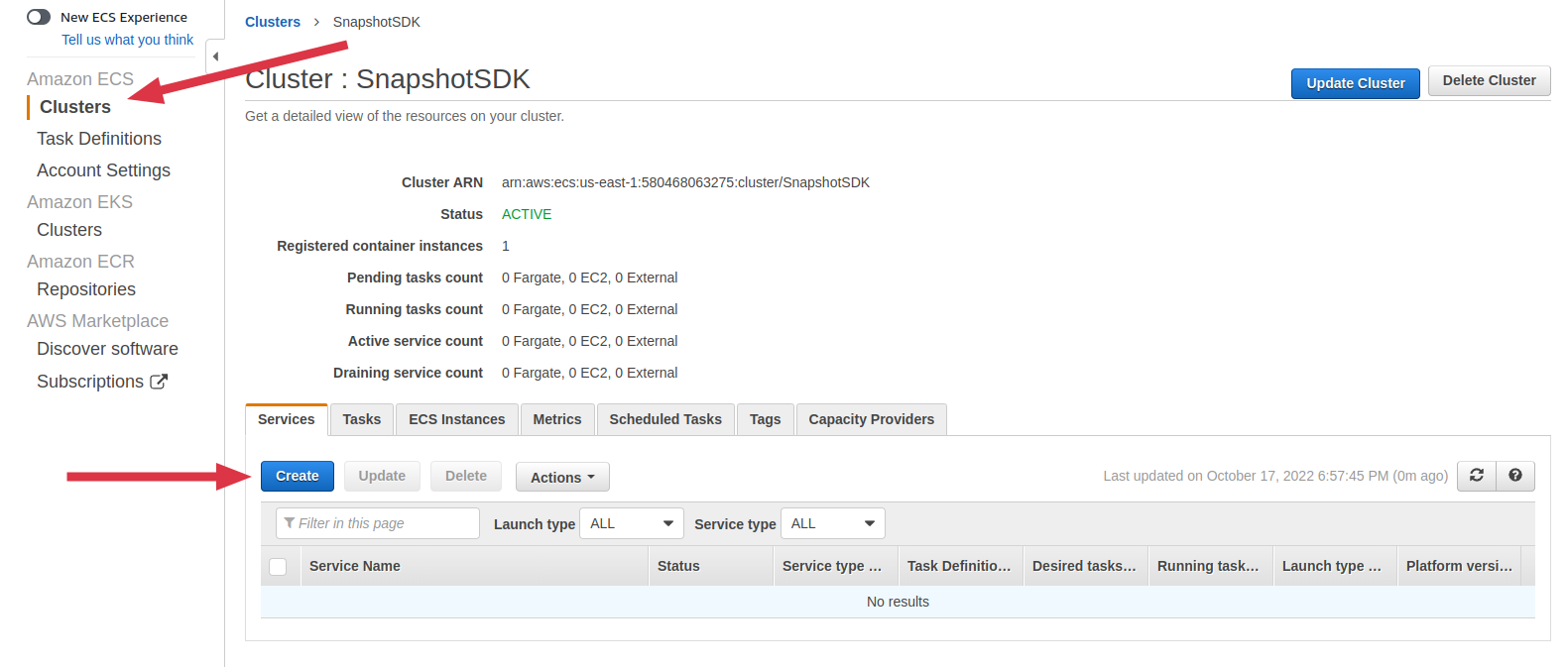Click the refresh services list icon
The height and width of the screenshot is (667, 1568).
(1476, 476)
